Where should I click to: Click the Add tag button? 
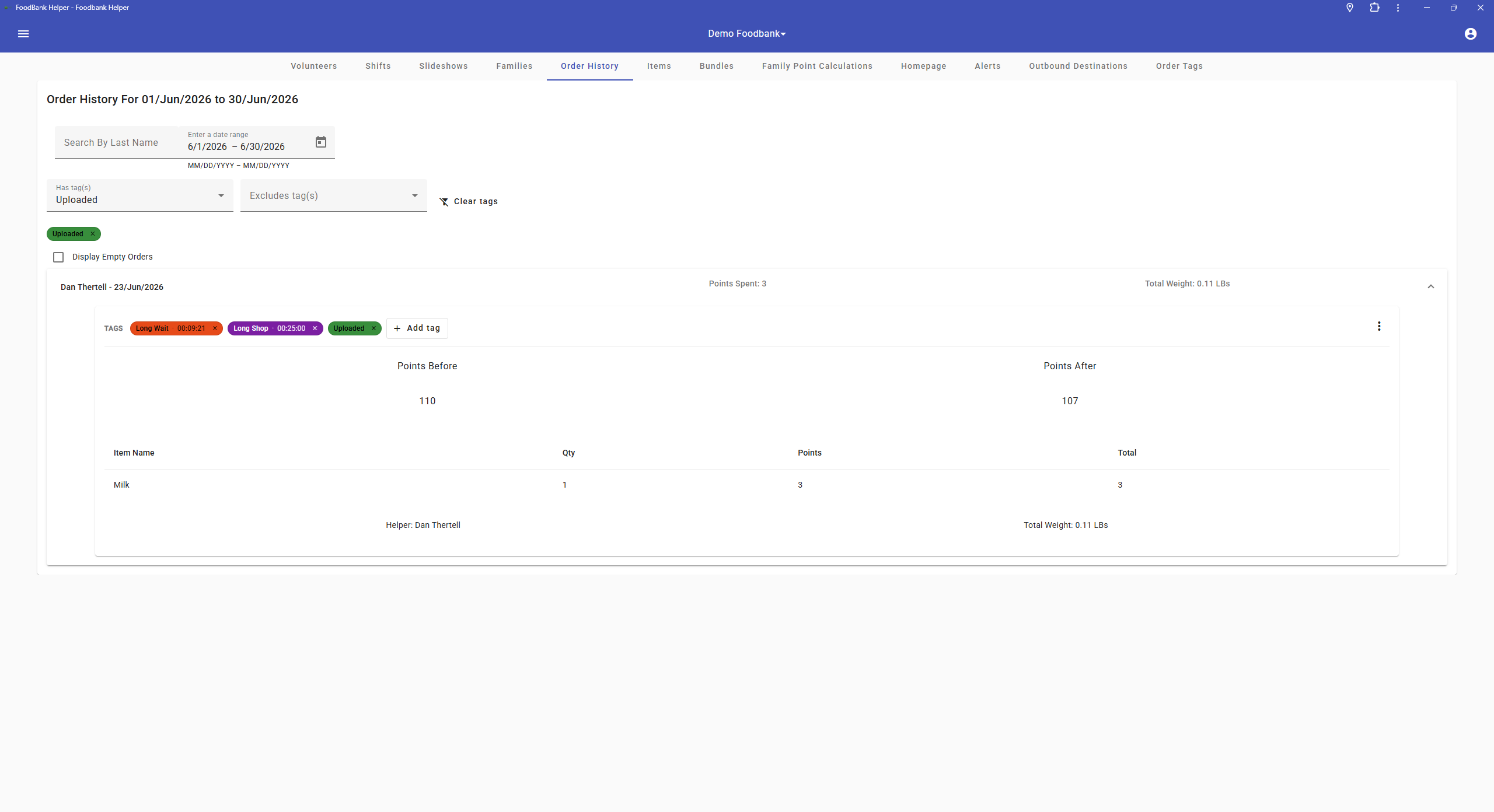(x=417, y=328)
